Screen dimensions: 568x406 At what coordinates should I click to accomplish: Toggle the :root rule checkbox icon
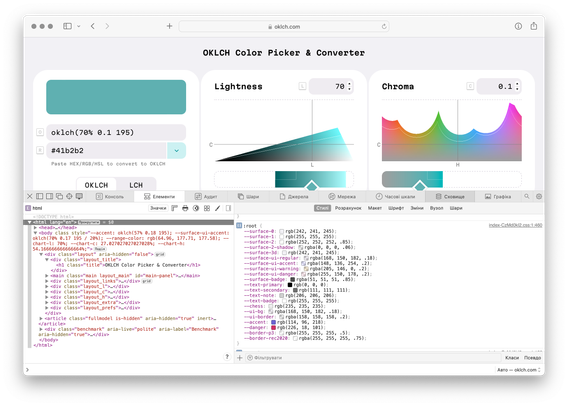click(239, 226)
